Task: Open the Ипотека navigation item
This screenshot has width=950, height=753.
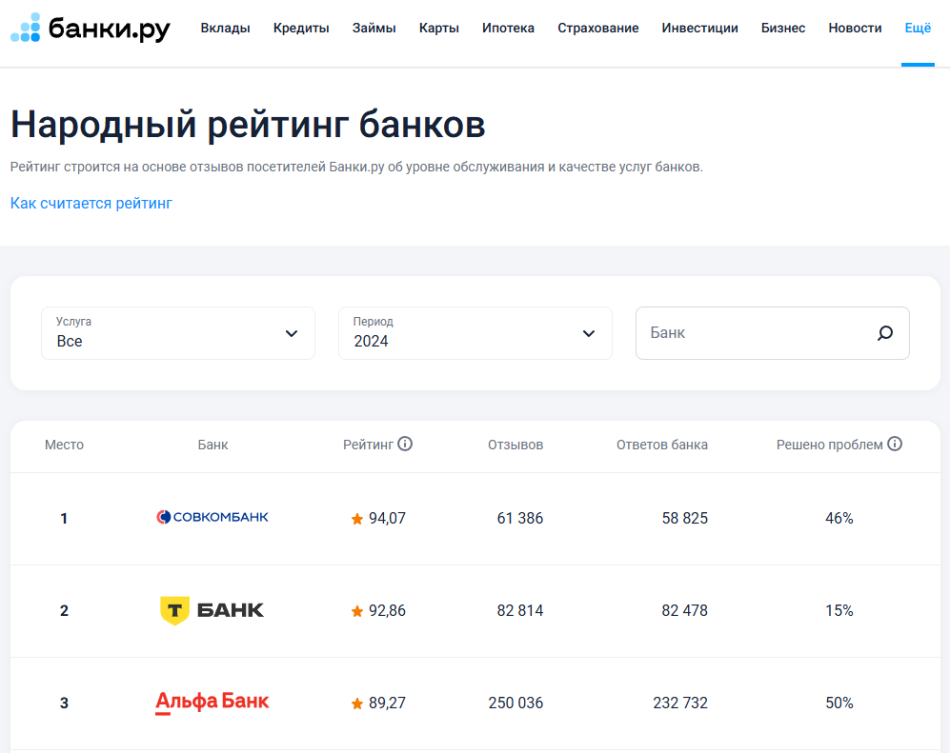Action: [508, 28]
